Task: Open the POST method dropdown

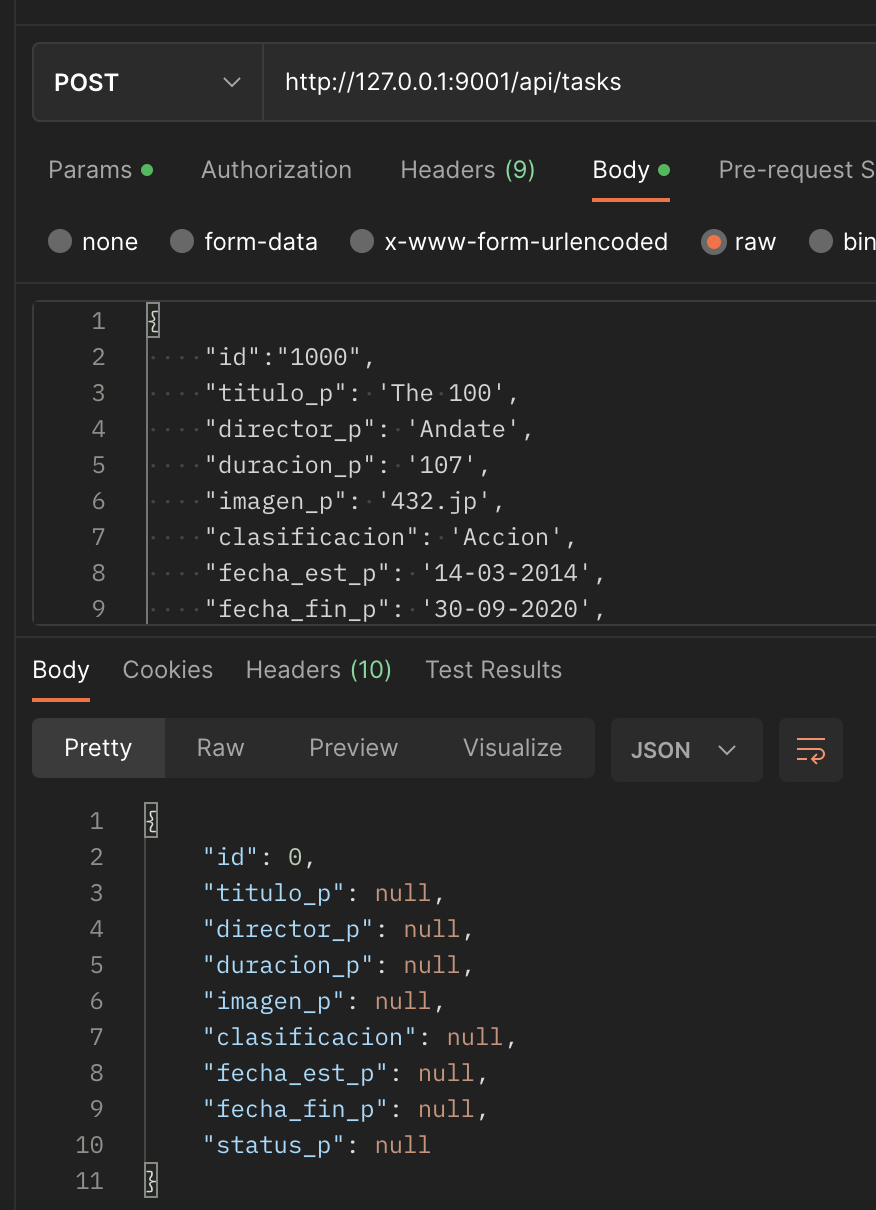Action: coord(146,82)
